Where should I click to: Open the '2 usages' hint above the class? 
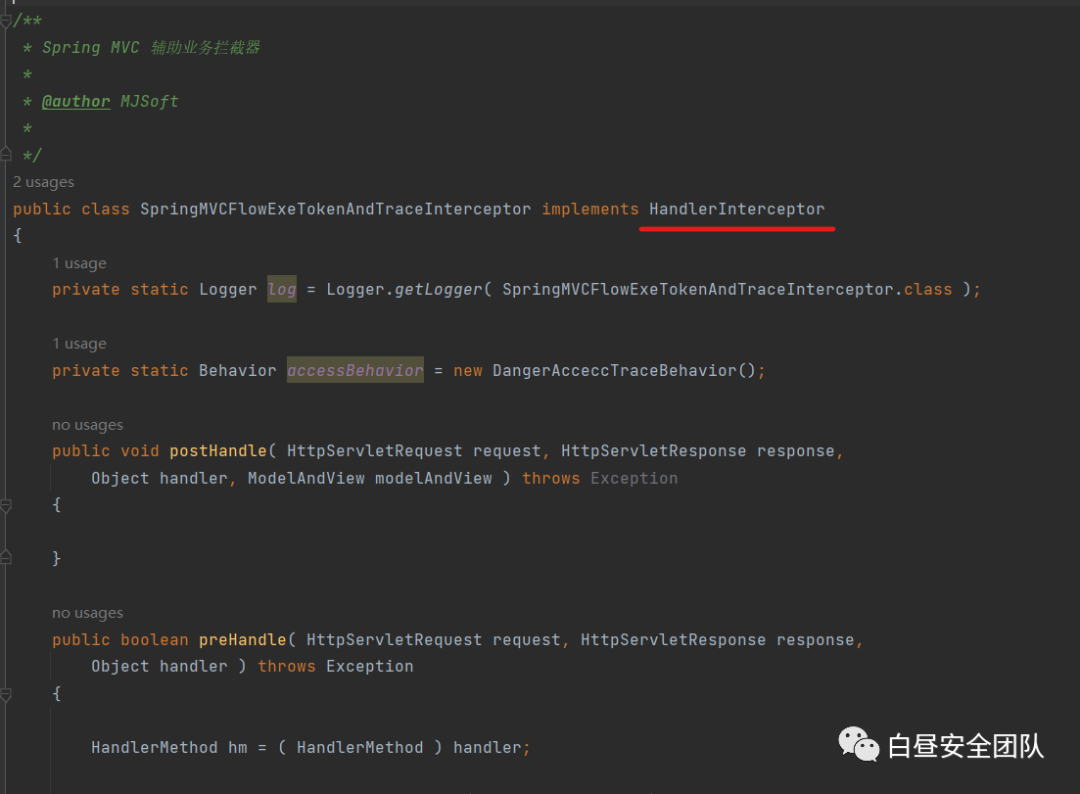(x=43, y=182)
